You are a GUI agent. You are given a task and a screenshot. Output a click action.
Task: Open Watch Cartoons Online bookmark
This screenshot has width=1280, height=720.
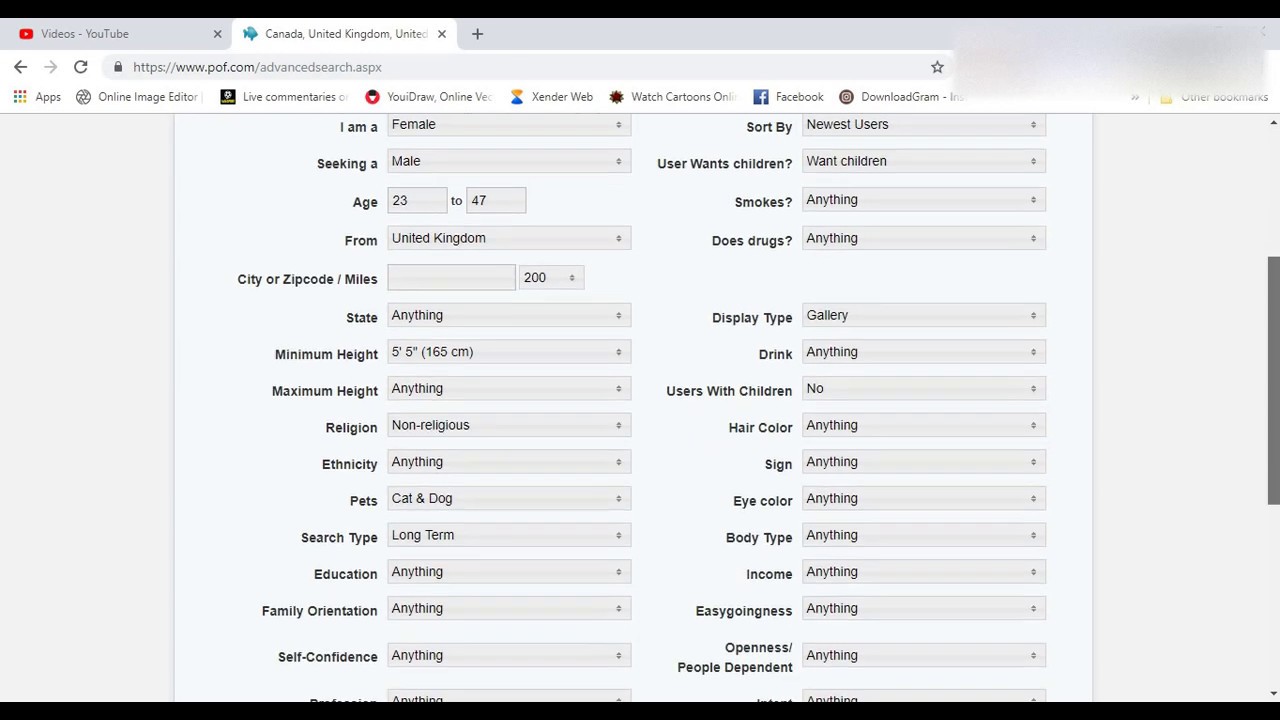click(x=673, y=97)
